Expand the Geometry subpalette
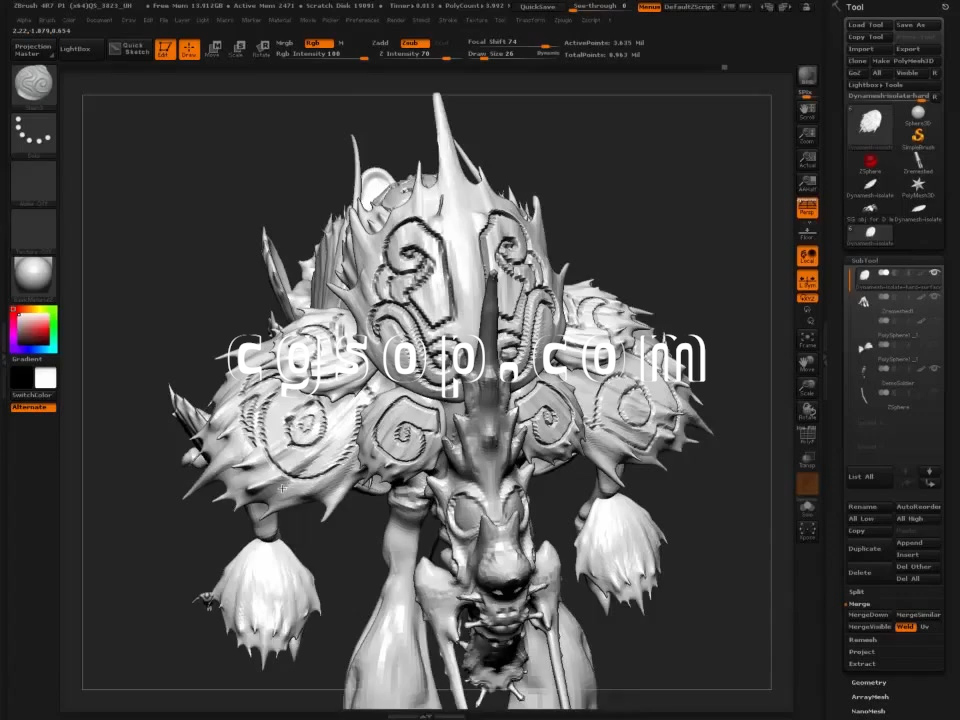 click(869, 683)
